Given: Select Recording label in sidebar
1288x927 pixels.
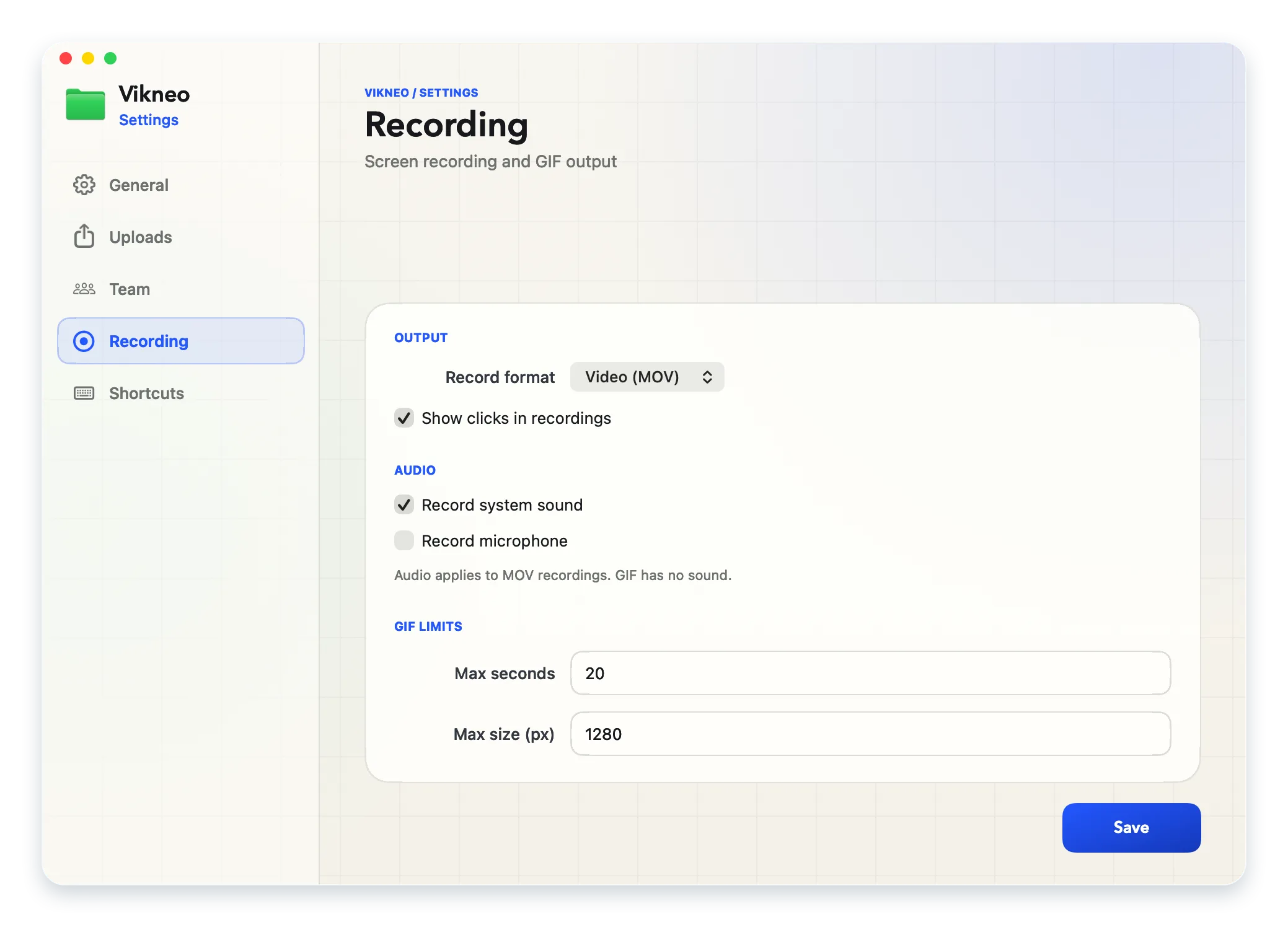Looking at the screenshot, I should (149, 341).
